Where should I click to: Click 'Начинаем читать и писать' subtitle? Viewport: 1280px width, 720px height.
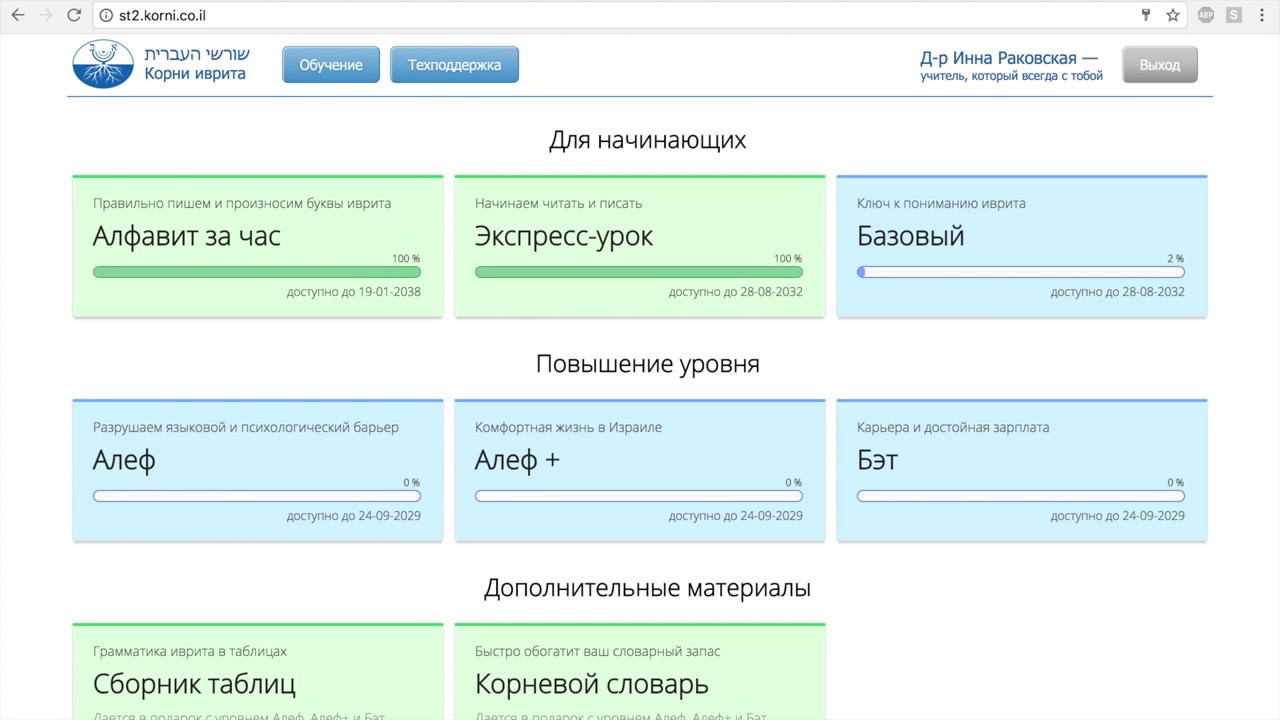(558, 203)
